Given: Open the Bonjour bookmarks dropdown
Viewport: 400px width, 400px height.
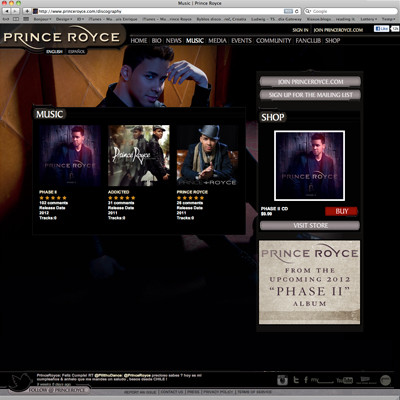Looking at the screenshot, I should click(42, 19).
